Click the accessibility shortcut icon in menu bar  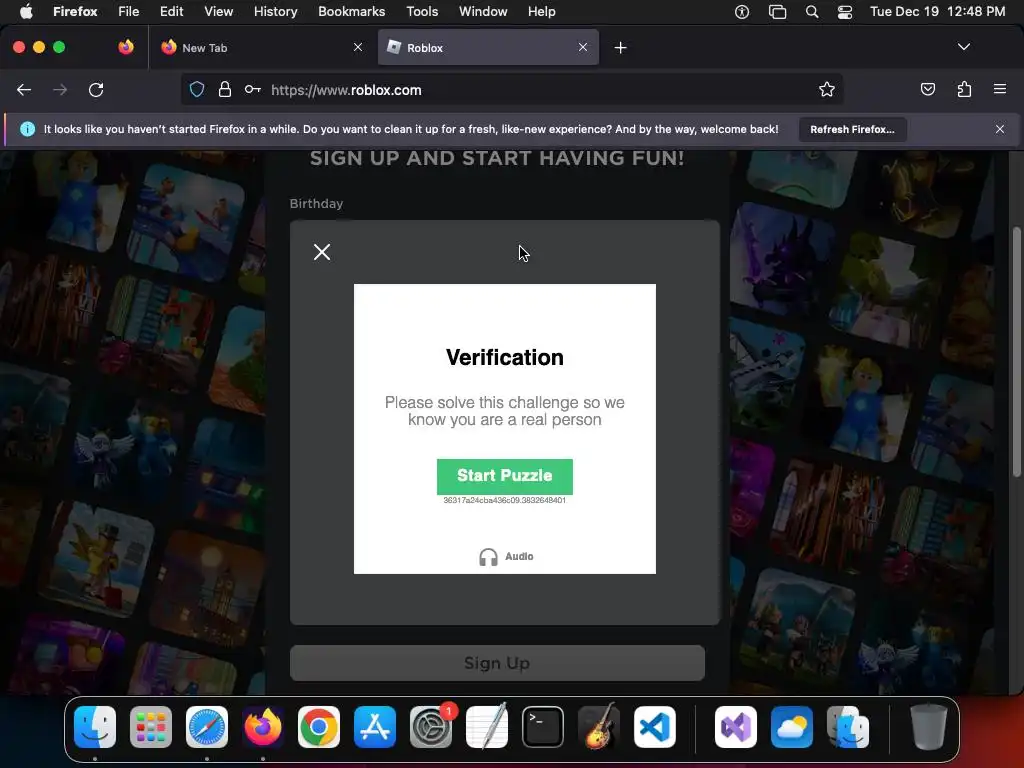pos(742,12)
